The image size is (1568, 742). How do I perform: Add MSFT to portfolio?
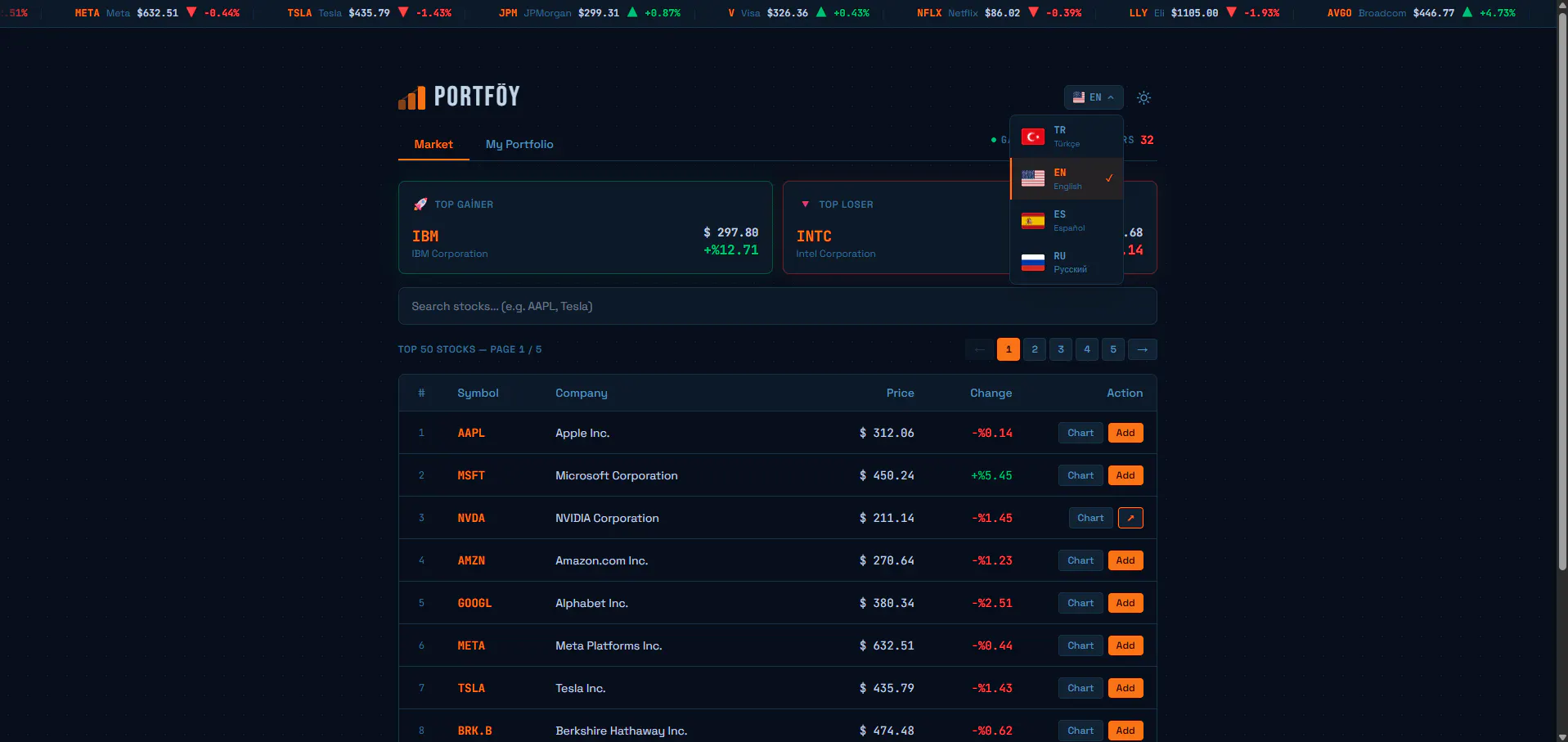pos(1125,475)
